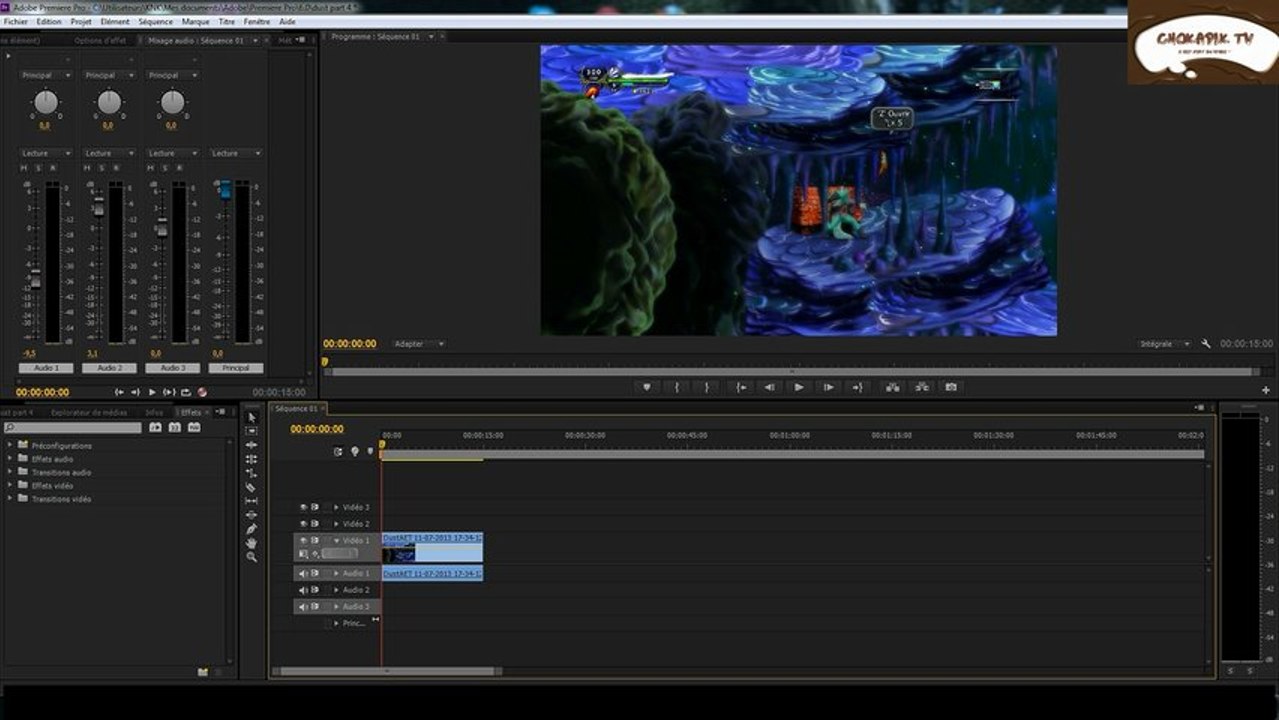The image size is (1279, 720).
Task: Open the program monitor wrench settings
Action: [x=1206, y=344]
